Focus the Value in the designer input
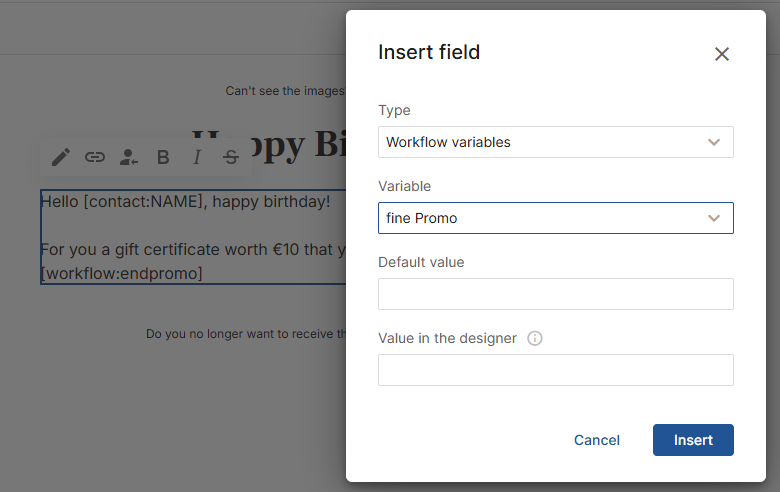 (555, 370)
